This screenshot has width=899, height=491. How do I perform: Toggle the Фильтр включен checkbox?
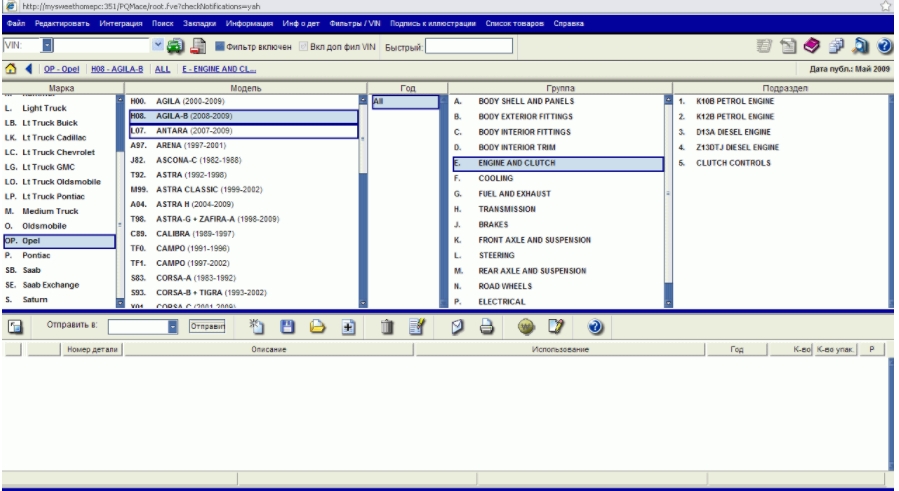(219, 46)
